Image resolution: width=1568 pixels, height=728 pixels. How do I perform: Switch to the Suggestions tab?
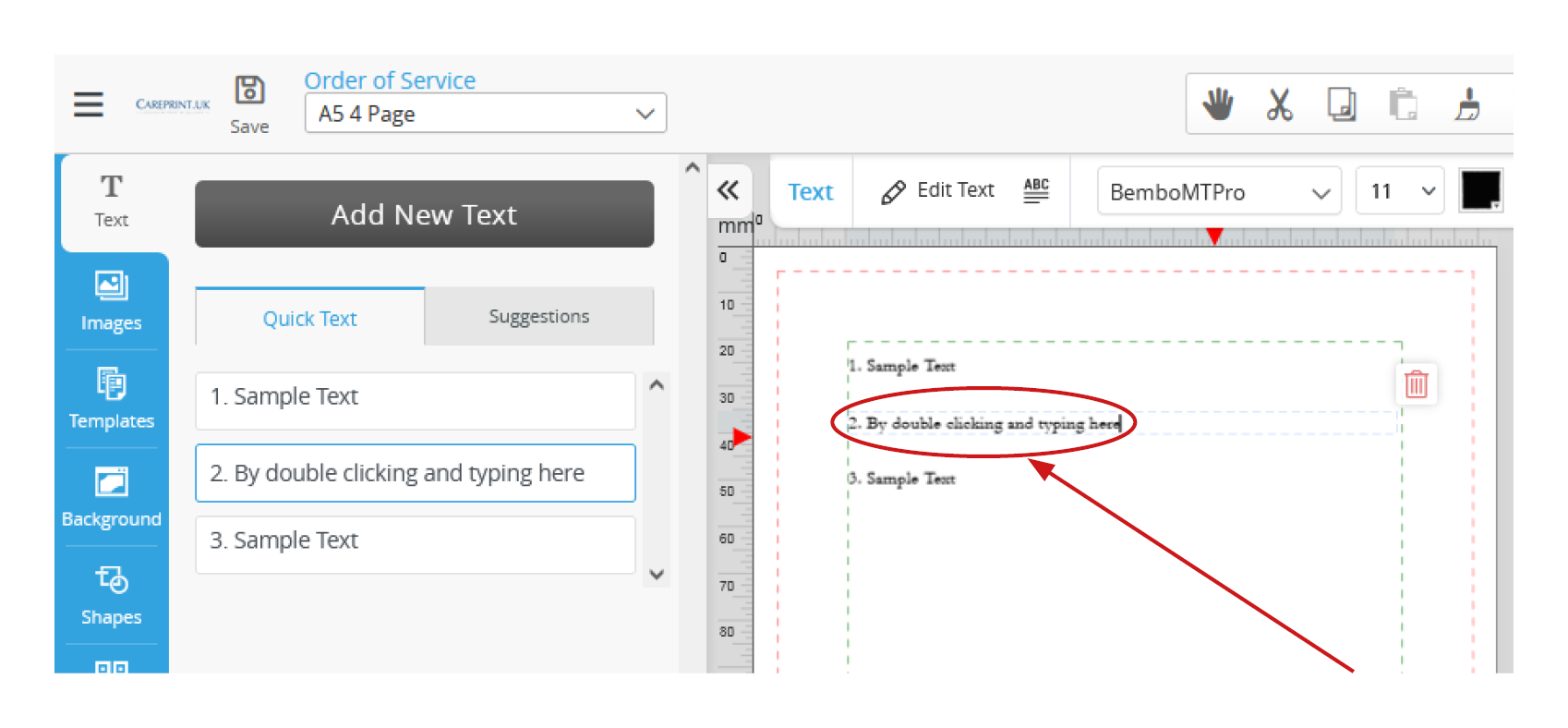pyautogui.click(x=538, y=317)
